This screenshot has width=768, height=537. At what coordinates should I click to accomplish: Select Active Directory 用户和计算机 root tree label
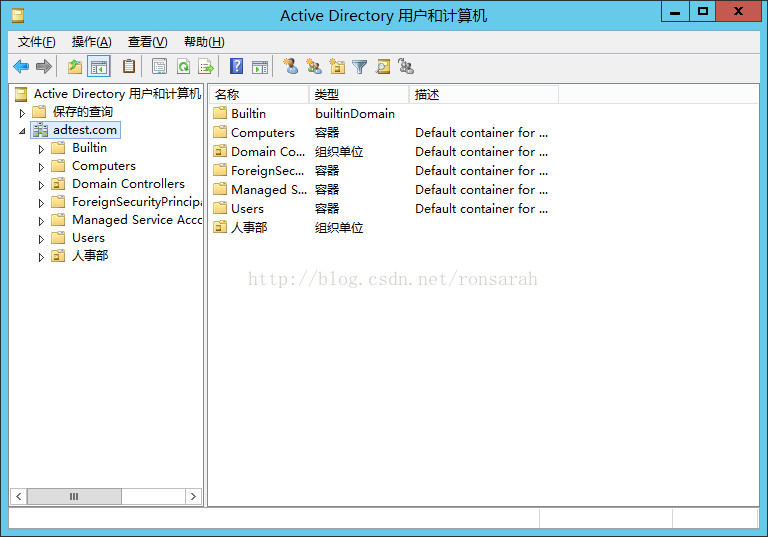point(118,94)
